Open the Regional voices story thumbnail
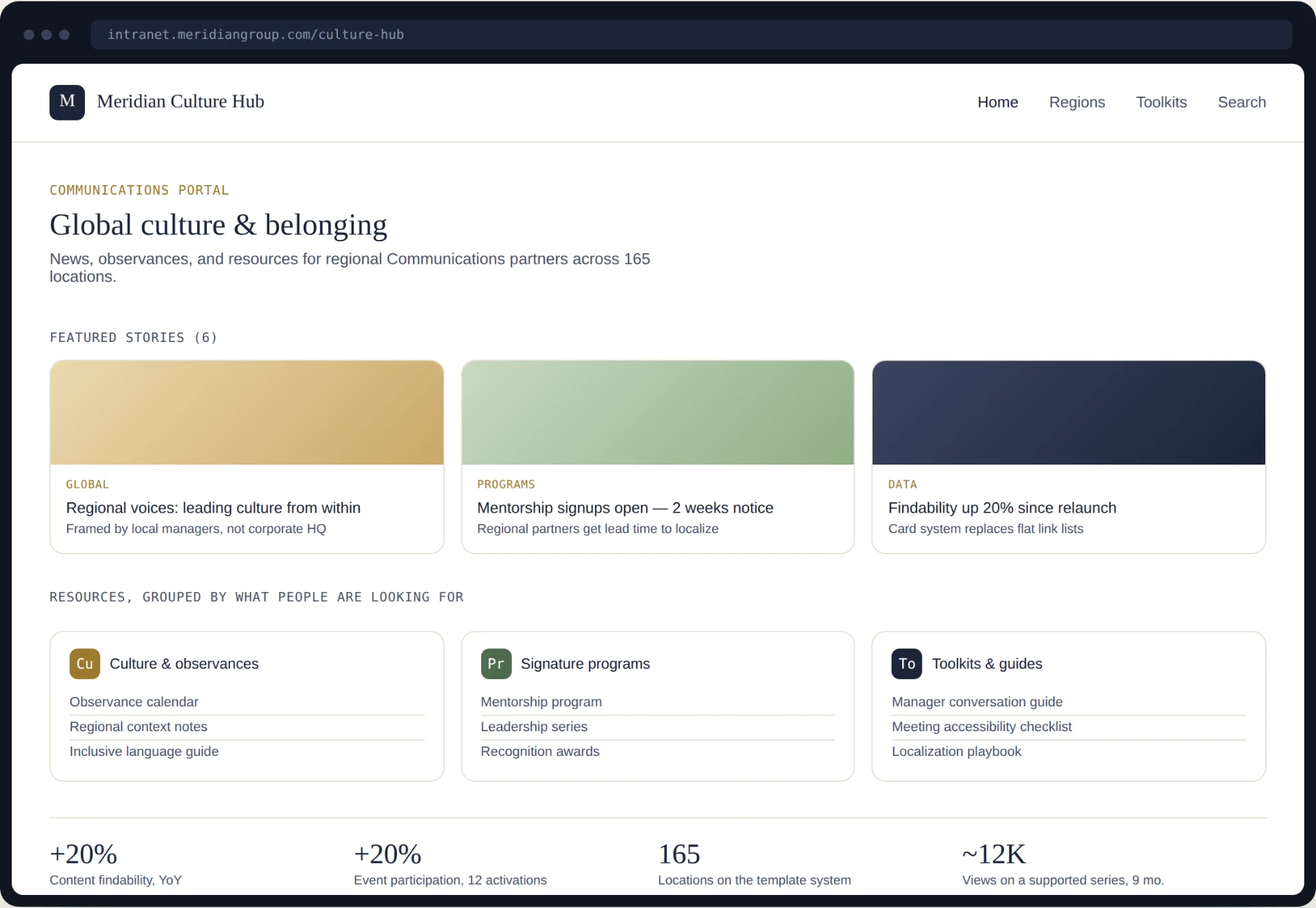Screen dimensions: 1316x908 click(247, 413)
